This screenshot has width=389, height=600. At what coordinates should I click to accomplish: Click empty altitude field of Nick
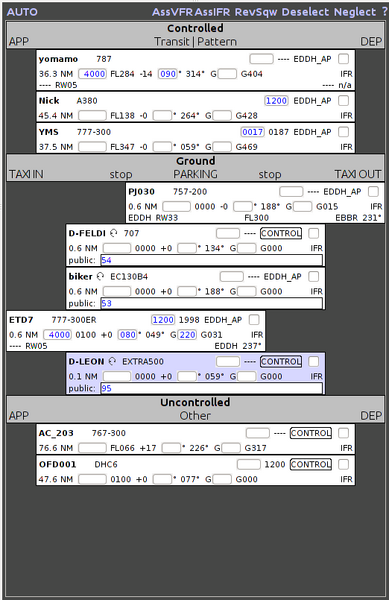[x=92, y=115]
